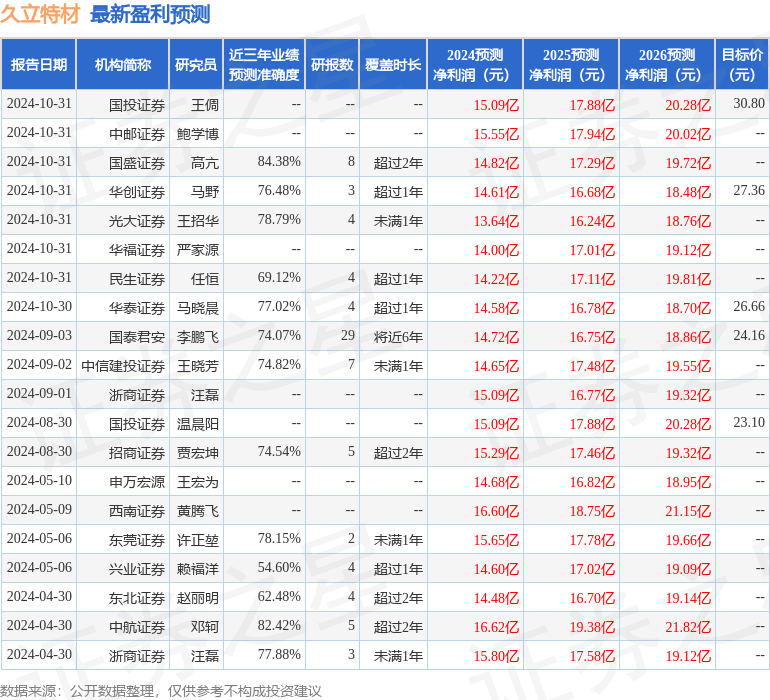This screenshot has width=770, height=700.
Task: Click target price 26.66 in 华泰证券 row
Action: click(748, 307)
